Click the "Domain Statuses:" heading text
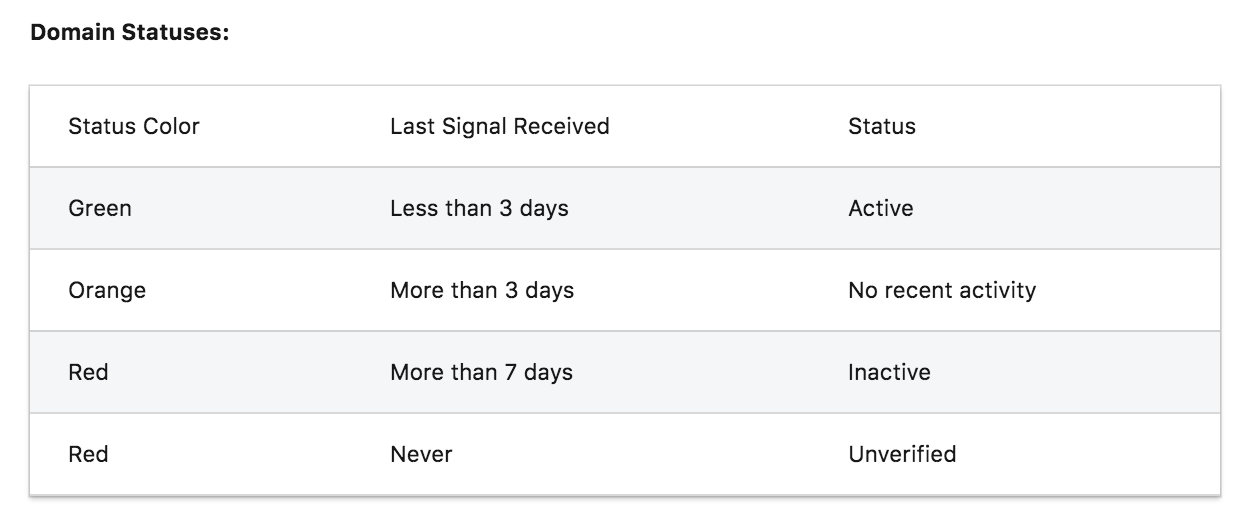The image size is (1248, 518). point(130,33)
